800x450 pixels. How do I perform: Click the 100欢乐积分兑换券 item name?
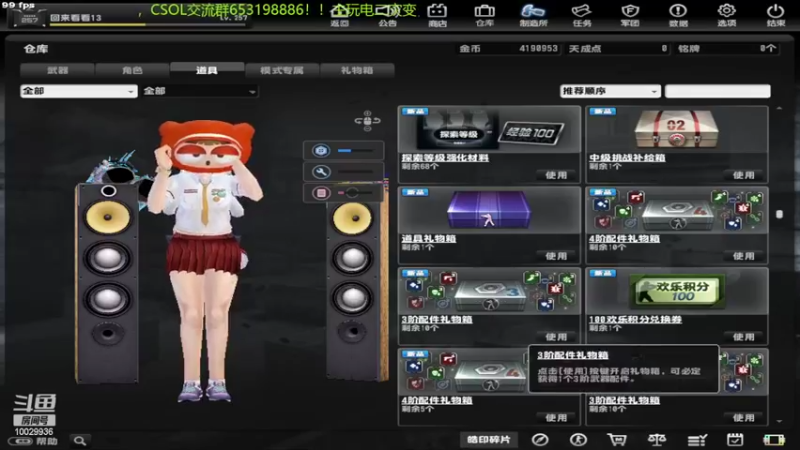[635, 319]
